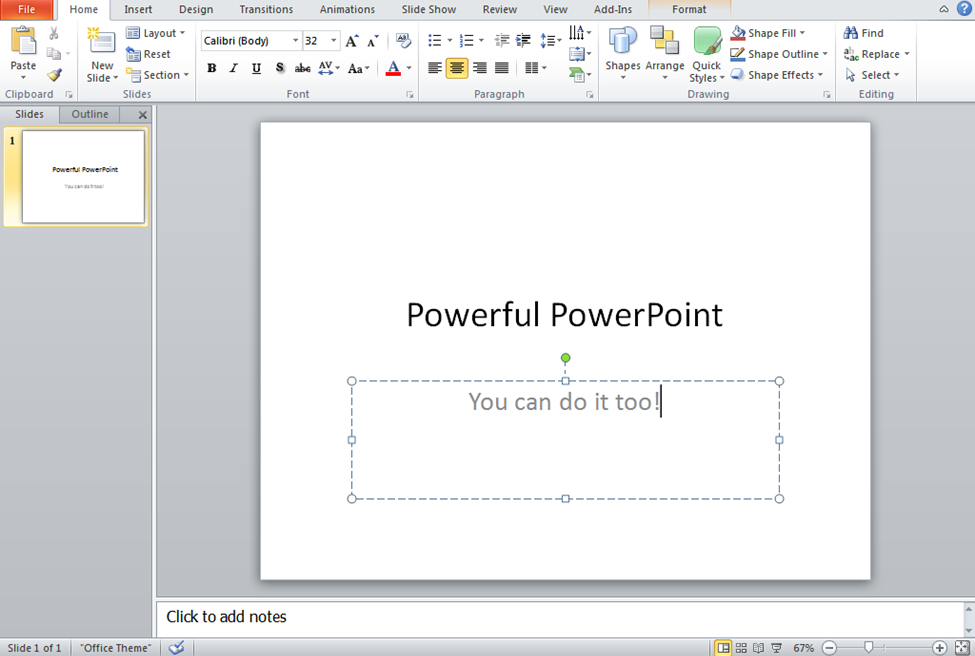Apply the red font color
Screen dimensions: 975x656
pos(393,68)
